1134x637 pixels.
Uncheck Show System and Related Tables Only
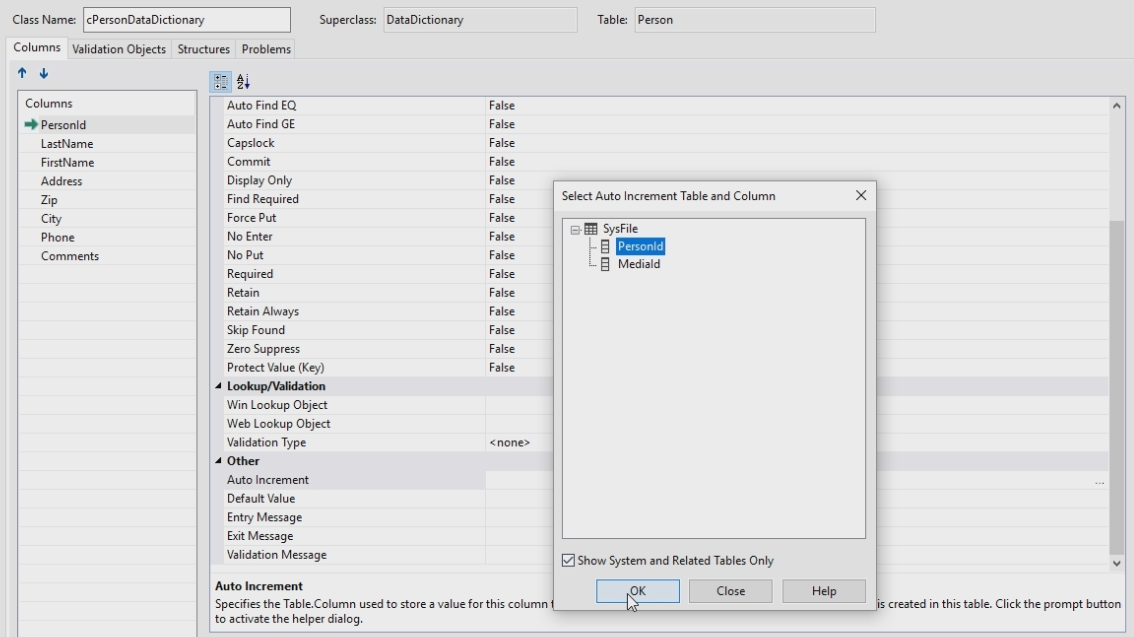click(569, 561)
